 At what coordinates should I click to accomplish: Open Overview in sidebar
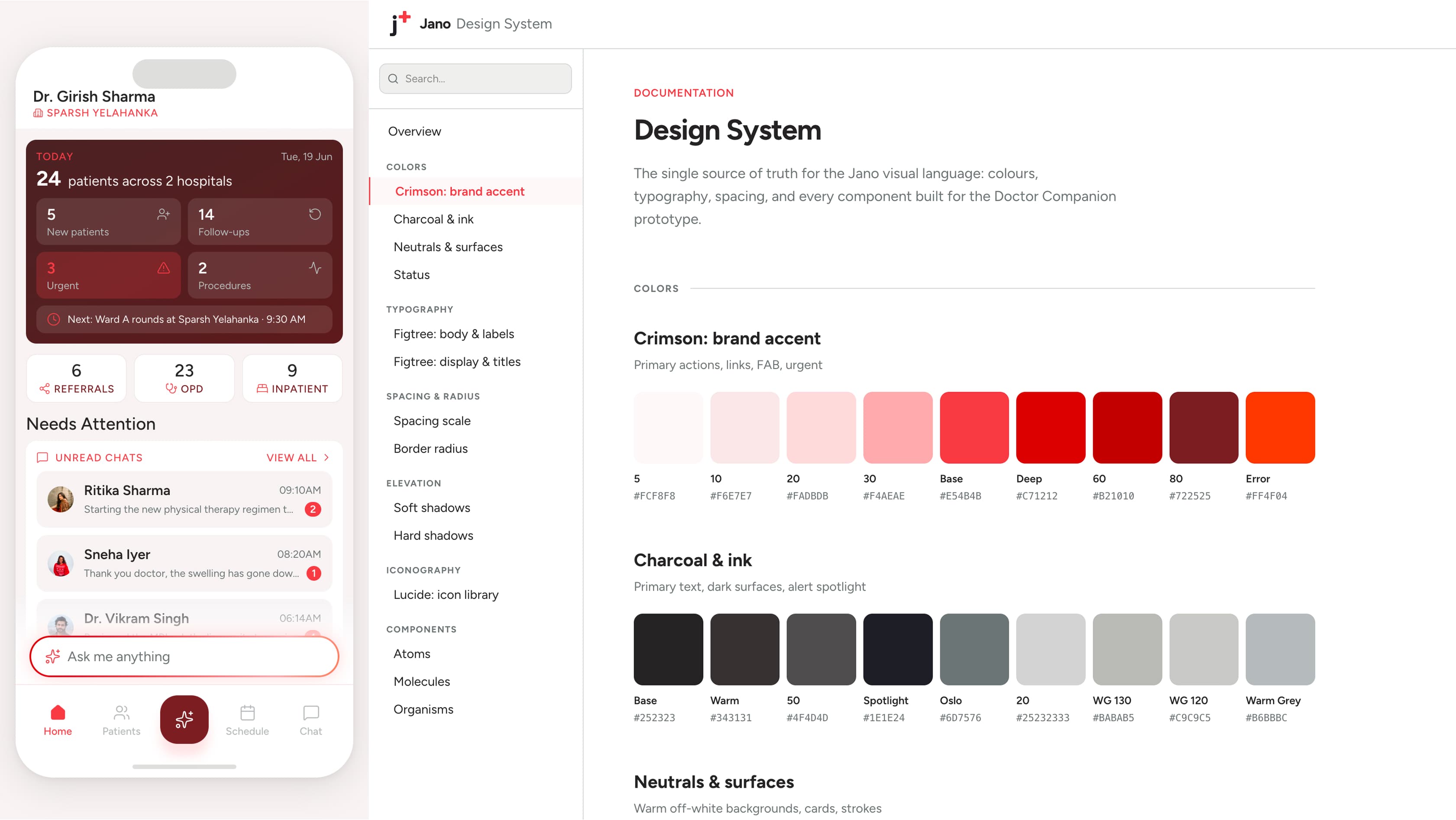414,131
